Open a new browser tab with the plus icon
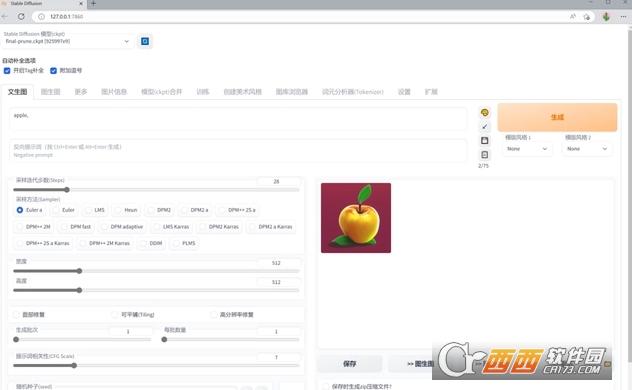The image size is (632, 390). pyautogui.click(x=93, y=4)
